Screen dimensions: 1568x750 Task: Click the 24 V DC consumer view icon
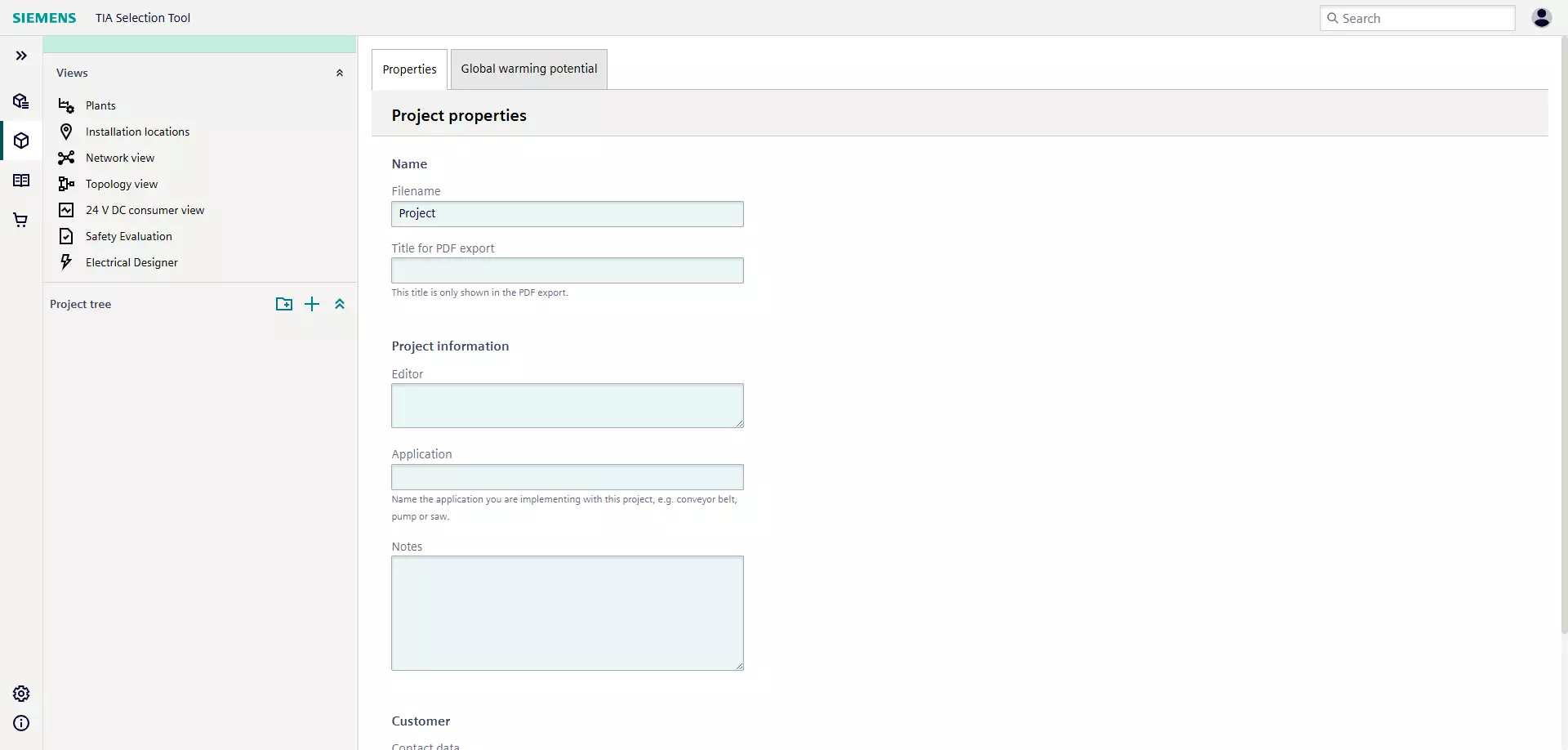(66, 210)
